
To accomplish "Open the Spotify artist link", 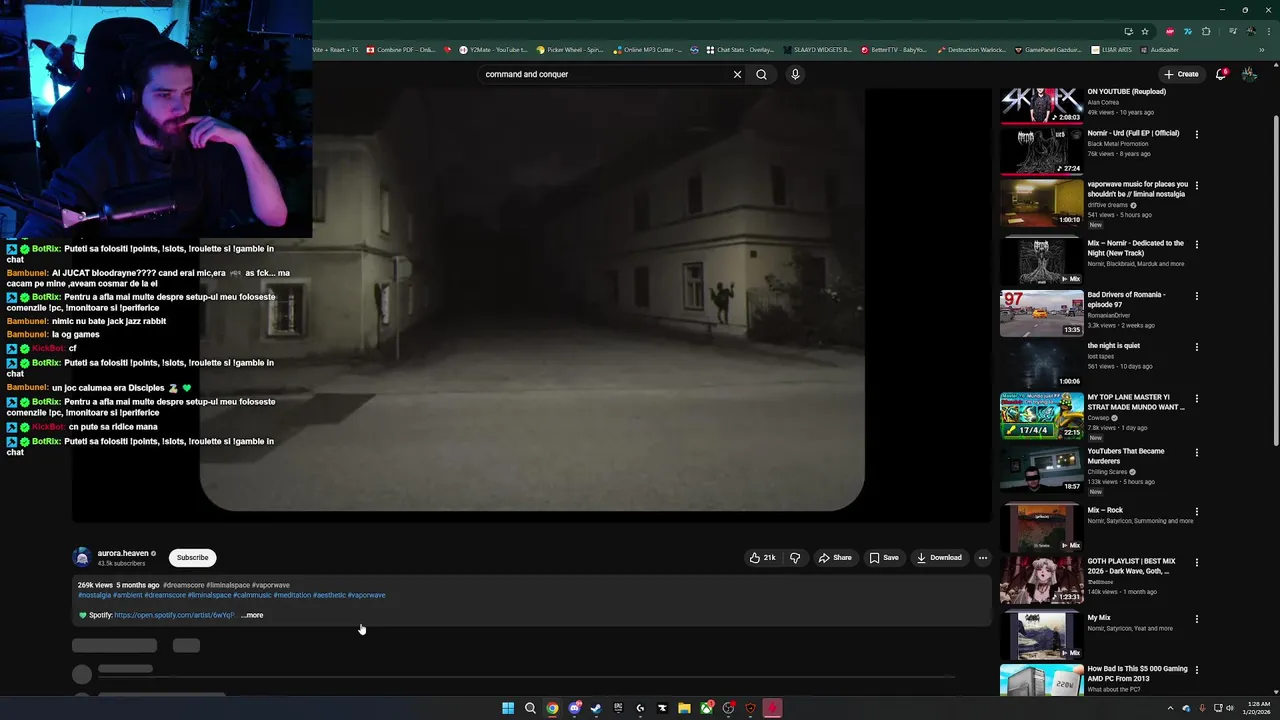I will tap(174, 615).
